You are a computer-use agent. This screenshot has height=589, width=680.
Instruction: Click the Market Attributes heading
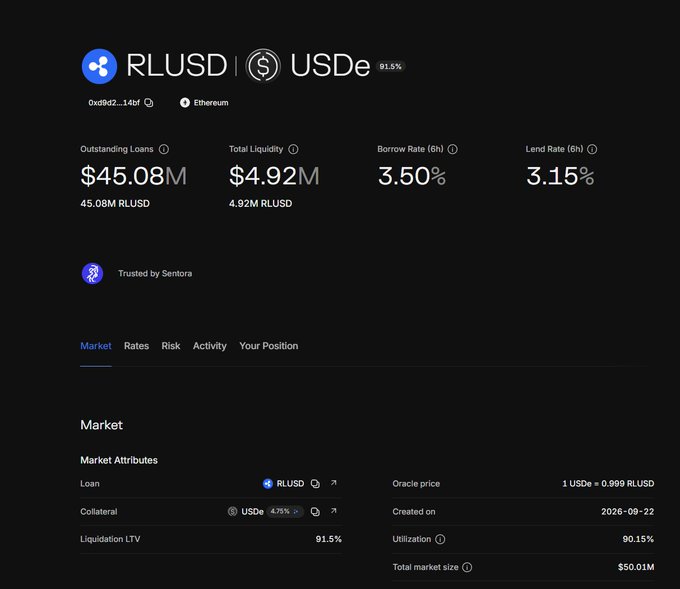click(x=119, y=460)
